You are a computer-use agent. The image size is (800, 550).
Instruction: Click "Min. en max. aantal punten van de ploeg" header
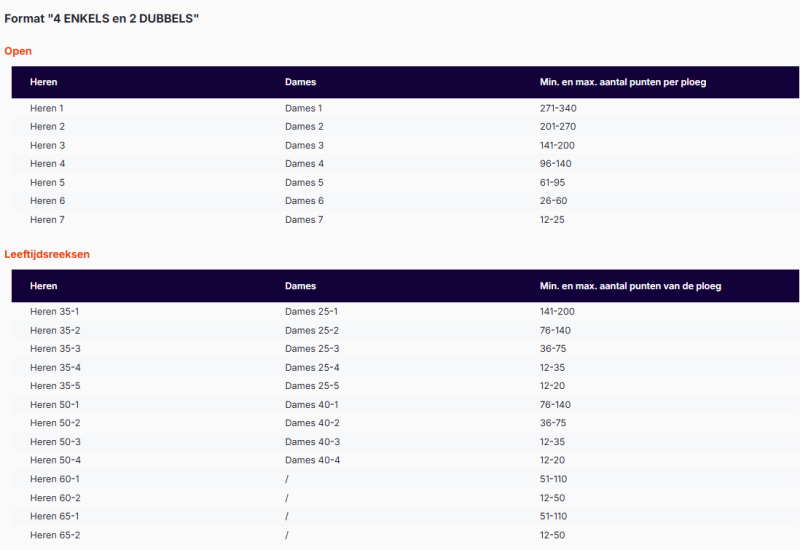tap(630, 286)
